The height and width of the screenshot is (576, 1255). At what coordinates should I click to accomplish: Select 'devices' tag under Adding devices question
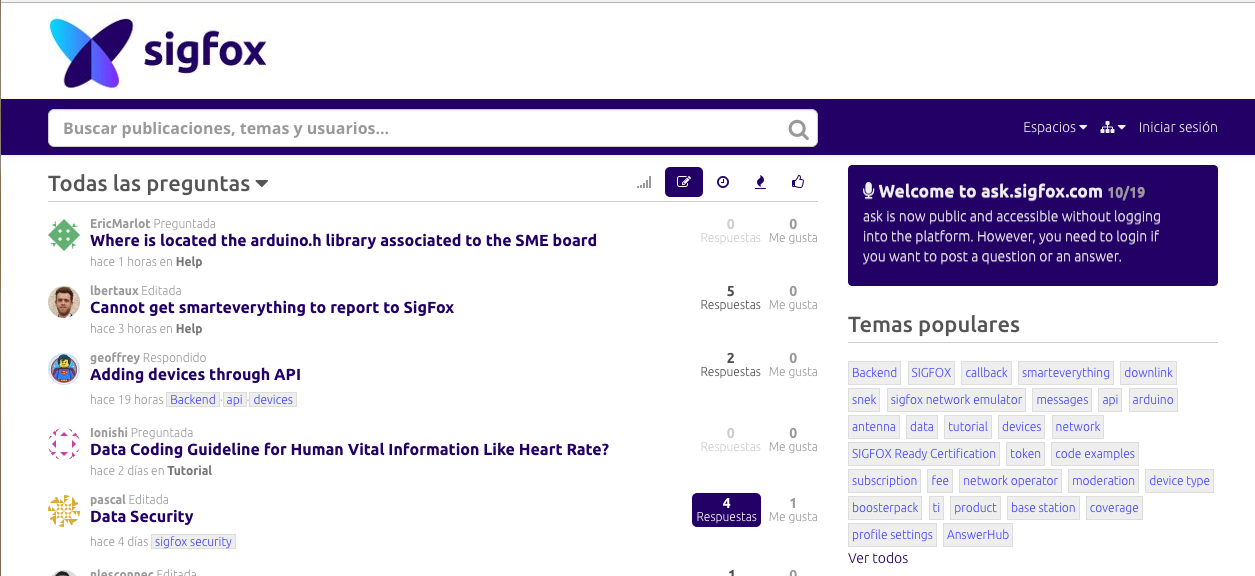273,400
